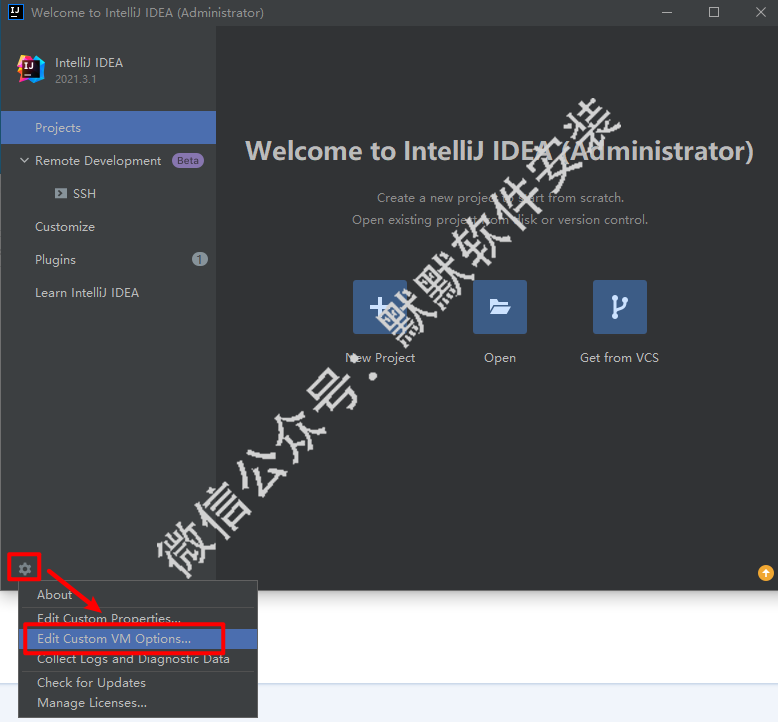
Task: Choose Collect Logs and Diagnostic Data
Action: click(138, 659)
